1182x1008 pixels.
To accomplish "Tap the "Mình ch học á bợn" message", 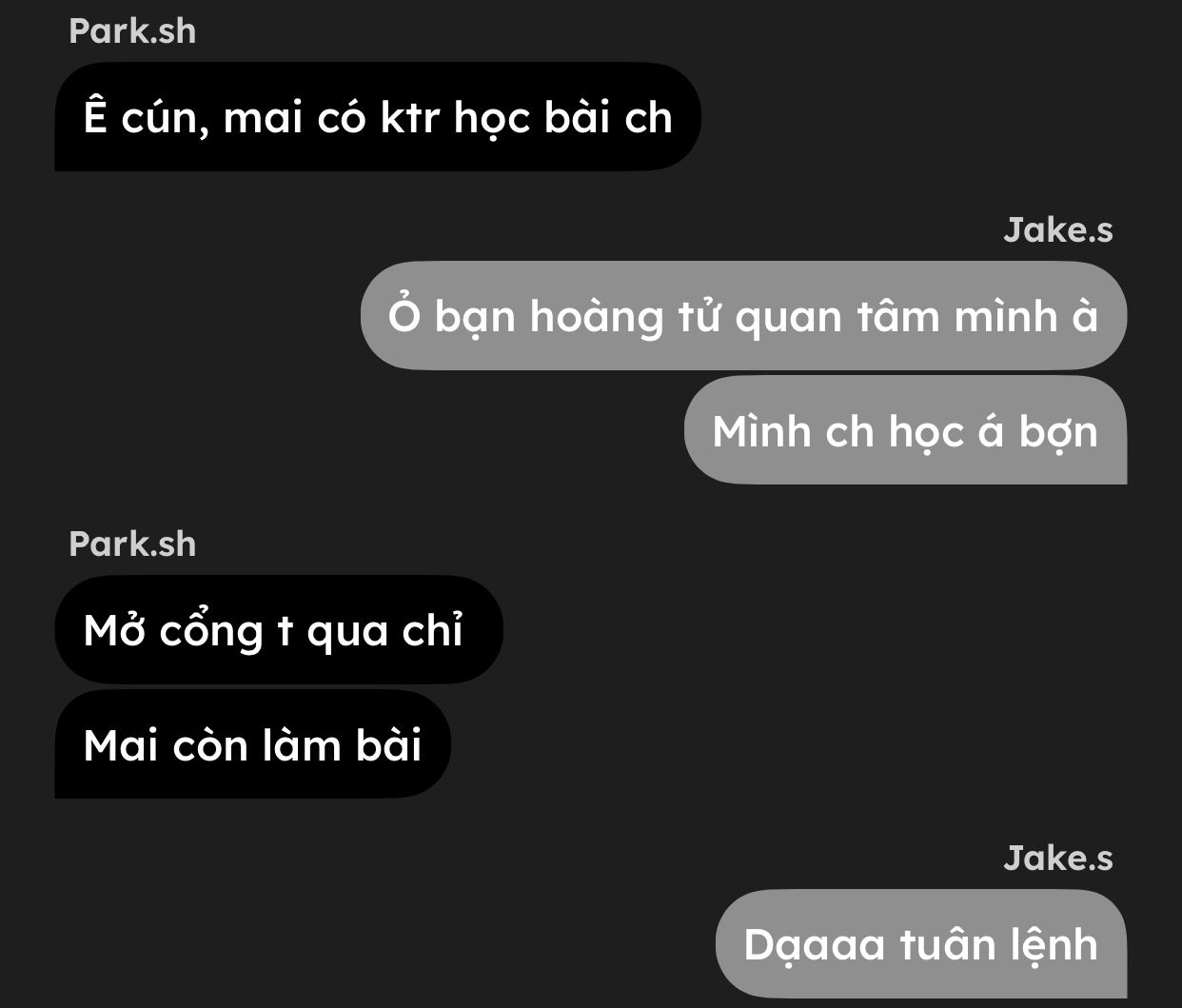I will click(905, 430).
